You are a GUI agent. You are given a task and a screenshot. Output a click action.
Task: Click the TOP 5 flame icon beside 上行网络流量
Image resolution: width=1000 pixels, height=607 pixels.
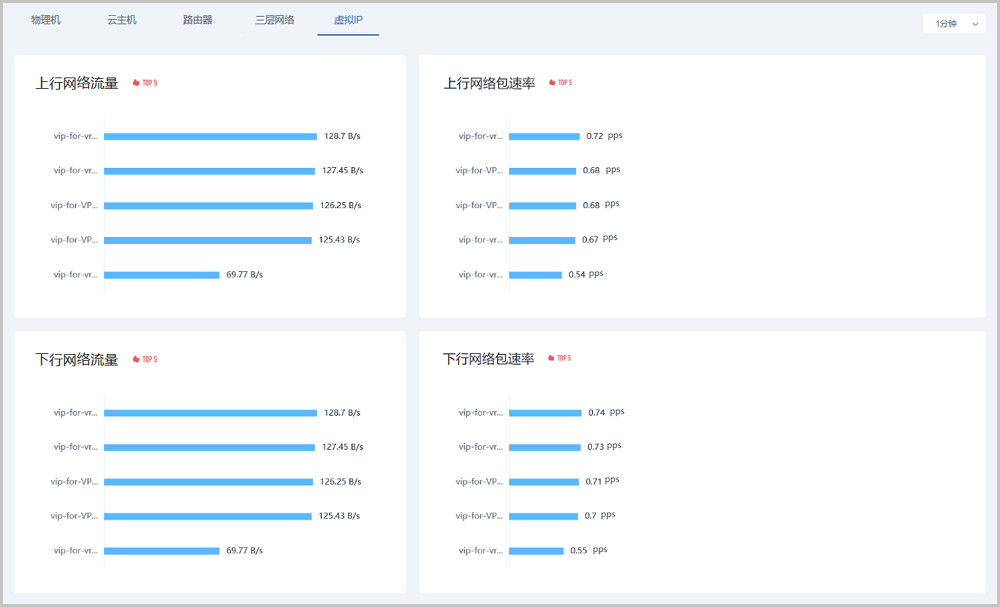[x=136, y=83]
